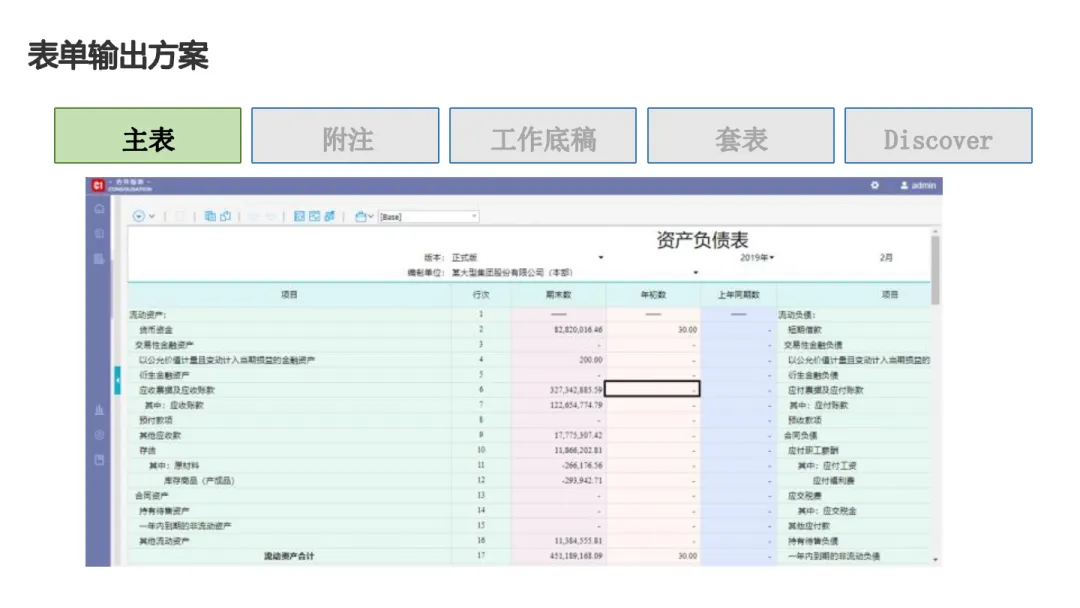
Task: Click the 年初数 column header
Action: [653, 295]
